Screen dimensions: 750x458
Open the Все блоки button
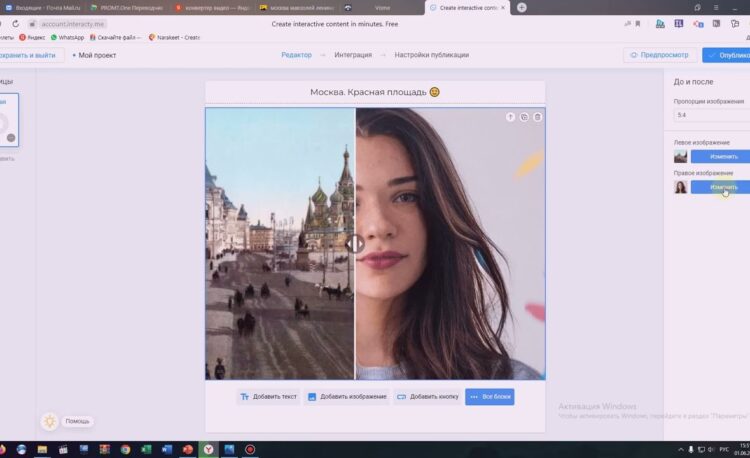point(489,397)
